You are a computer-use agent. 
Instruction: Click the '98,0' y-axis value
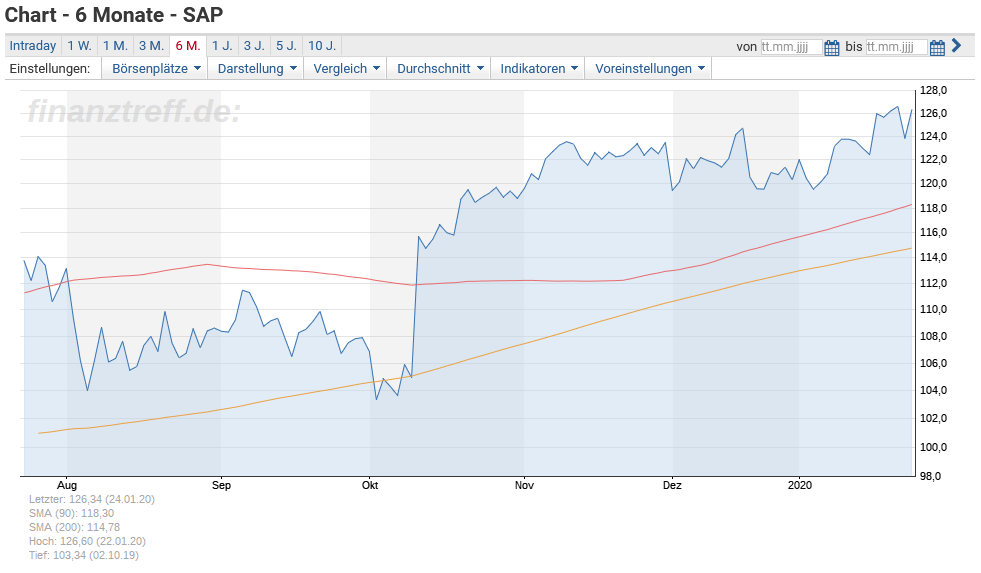click(930, 477)
